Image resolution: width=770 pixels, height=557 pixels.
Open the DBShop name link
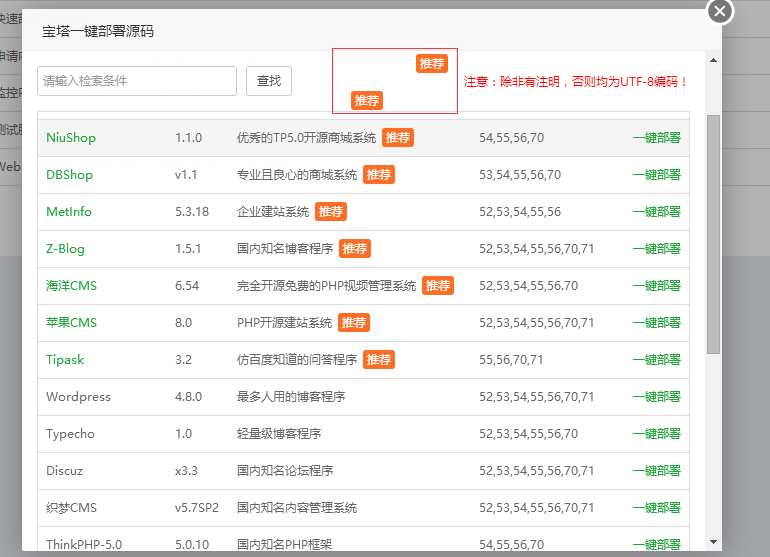point(69,175)
